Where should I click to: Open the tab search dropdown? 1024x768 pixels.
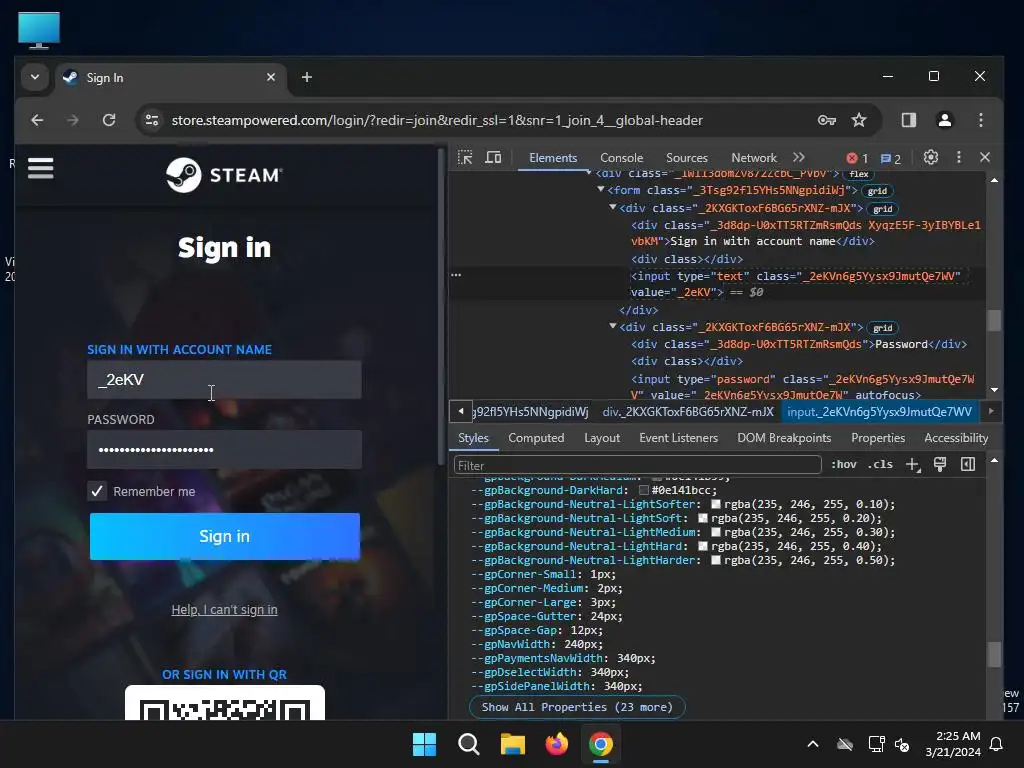[x=35, y=77]
